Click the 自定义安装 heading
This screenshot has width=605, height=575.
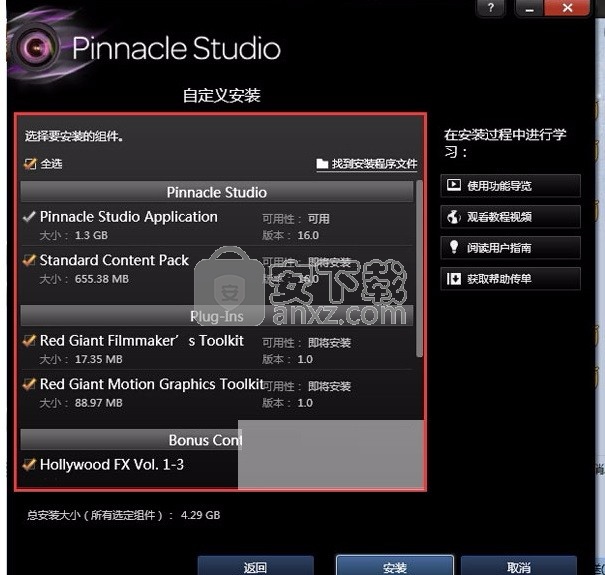(222, 95)
